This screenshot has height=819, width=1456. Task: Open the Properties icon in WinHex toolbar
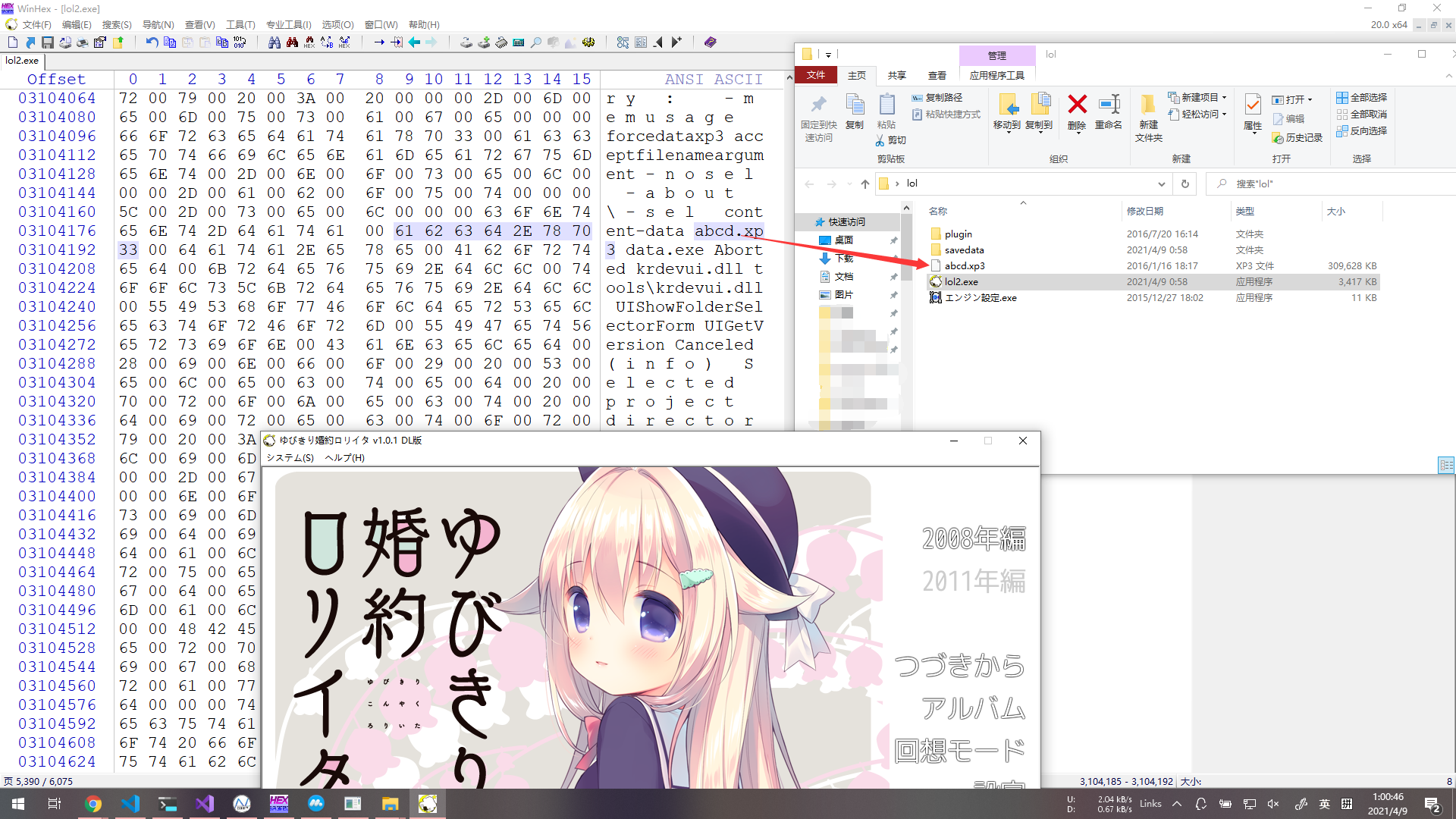[99, 42]
